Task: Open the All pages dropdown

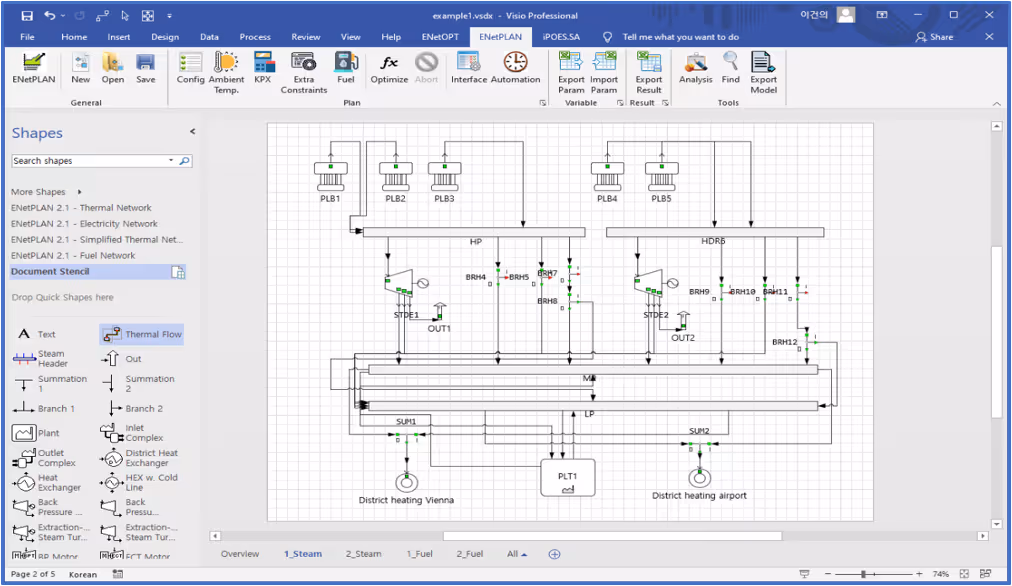Action: point(516,554)
